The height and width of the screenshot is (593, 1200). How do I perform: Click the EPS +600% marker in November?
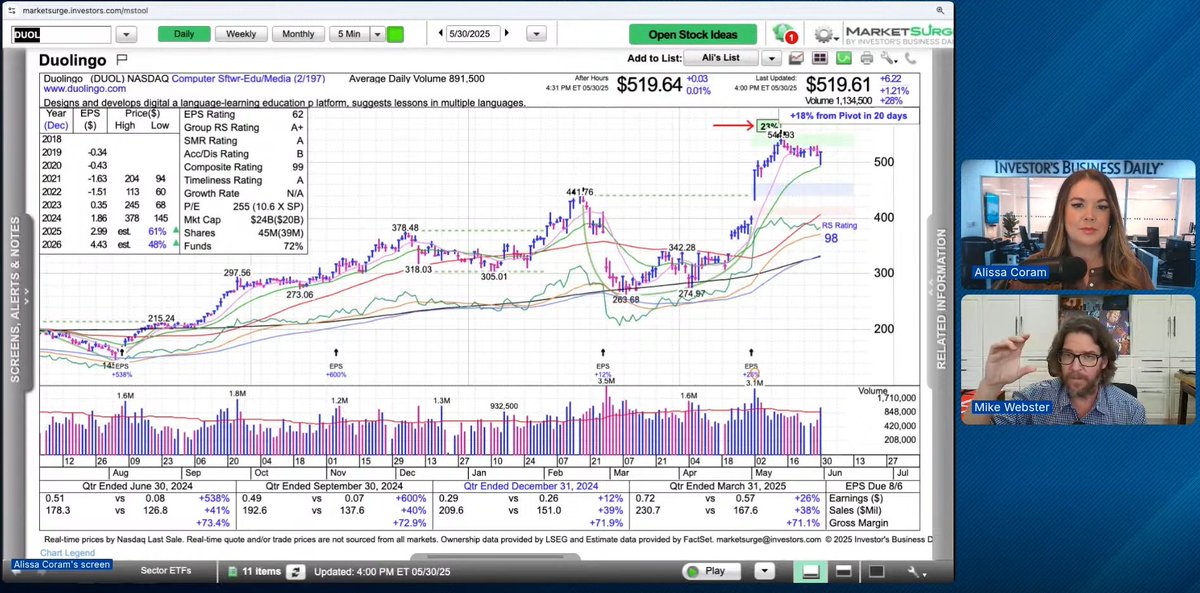(336, 370)
